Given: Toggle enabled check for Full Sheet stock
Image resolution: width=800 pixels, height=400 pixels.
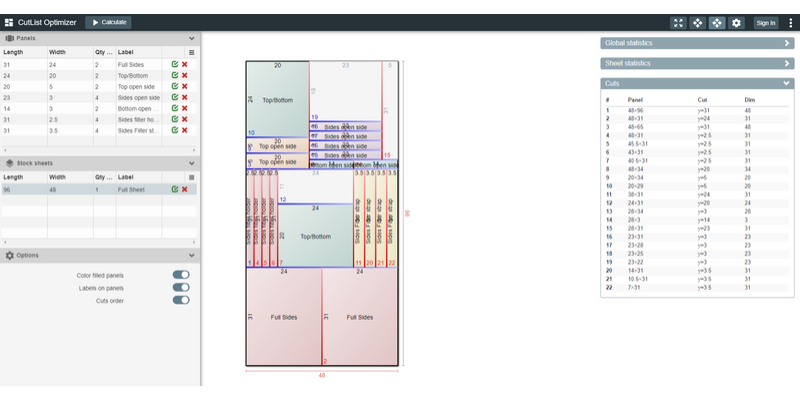Looking at the screenshot, I should pyautogui.click(x=175, y=189).
